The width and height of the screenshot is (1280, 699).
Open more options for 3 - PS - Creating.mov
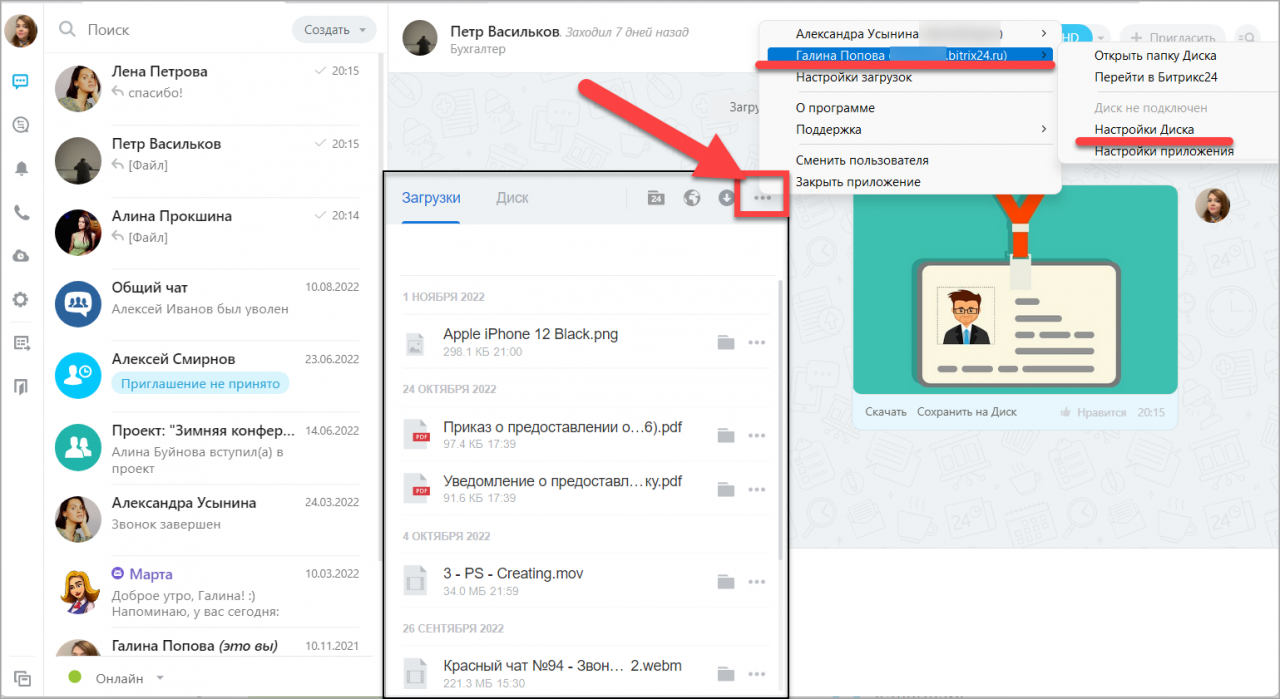[757, 582]
